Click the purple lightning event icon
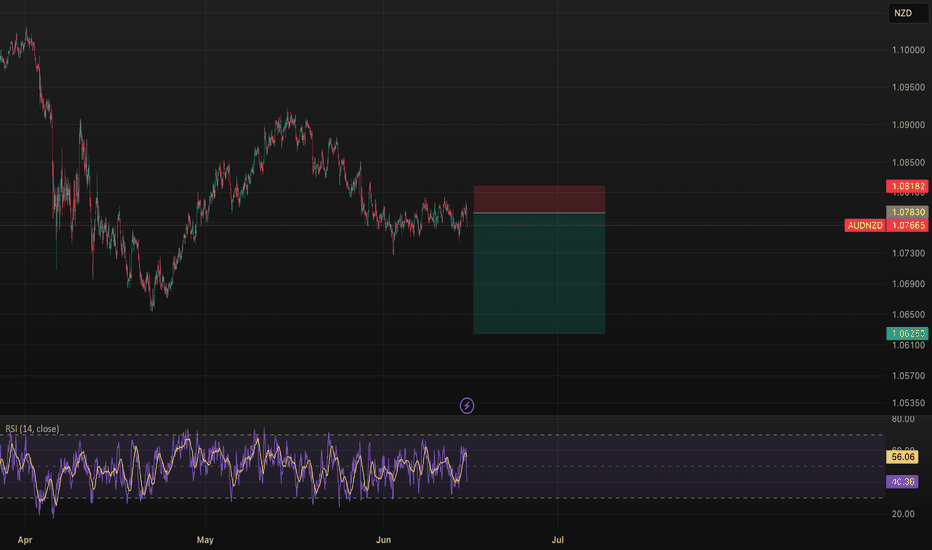The width and height of the screenshot is (932, 550). 467,406
